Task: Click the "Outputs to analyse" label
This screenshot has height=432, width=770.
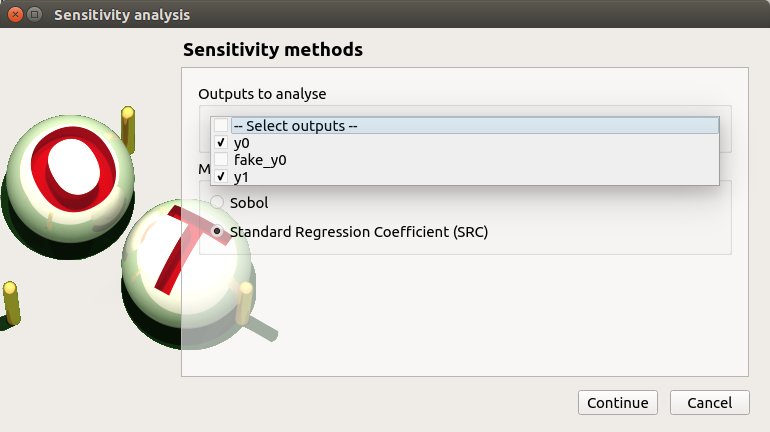Action: (262, 94)
